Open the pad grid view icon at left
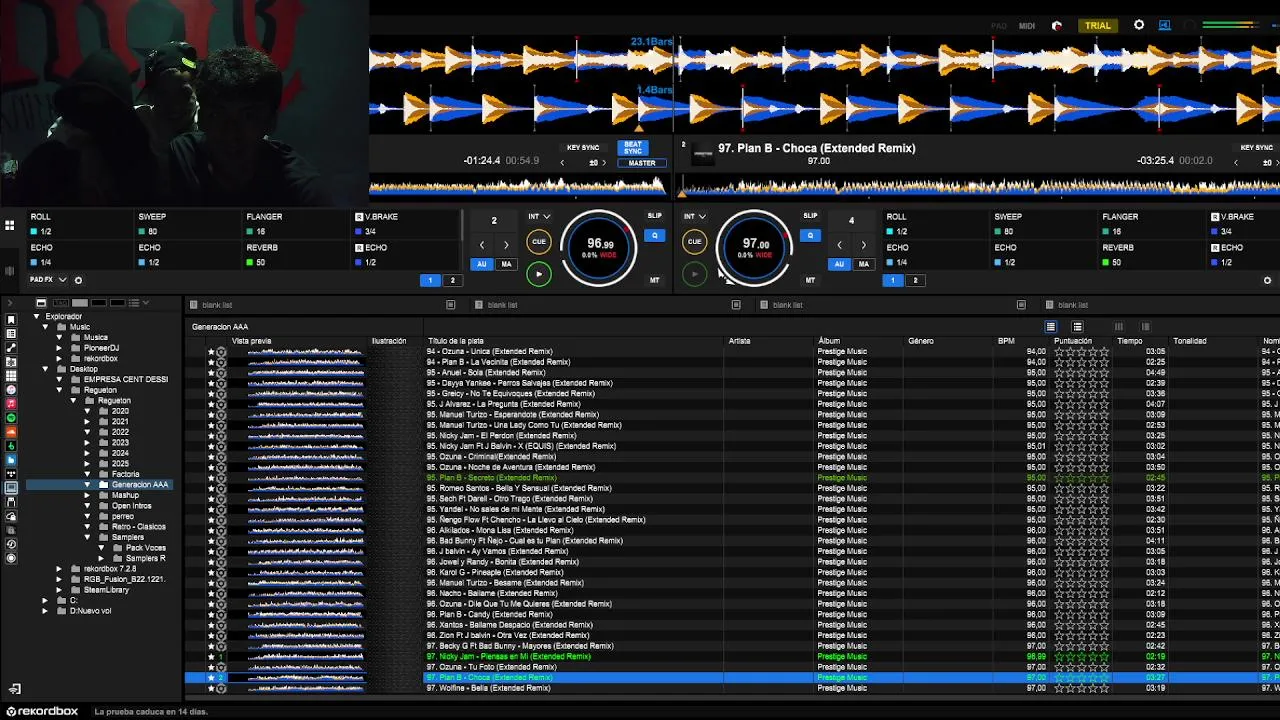1280x720 pixels. (x=9, y=225)
